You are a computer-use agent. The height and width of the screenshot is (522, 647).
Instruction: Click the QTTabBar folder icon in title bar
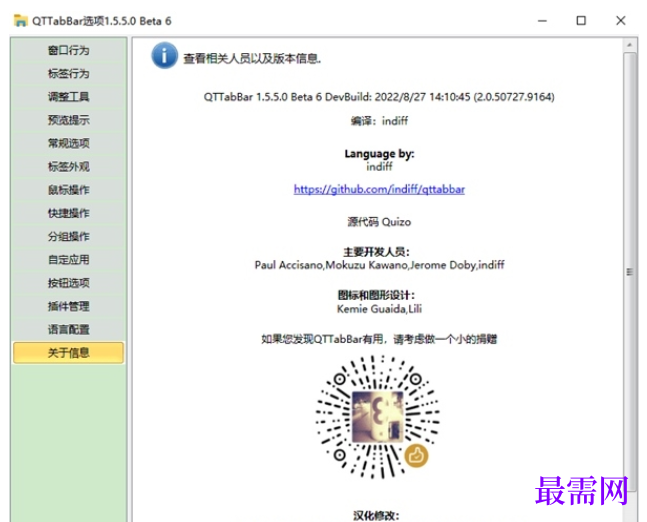click(21, 21)
